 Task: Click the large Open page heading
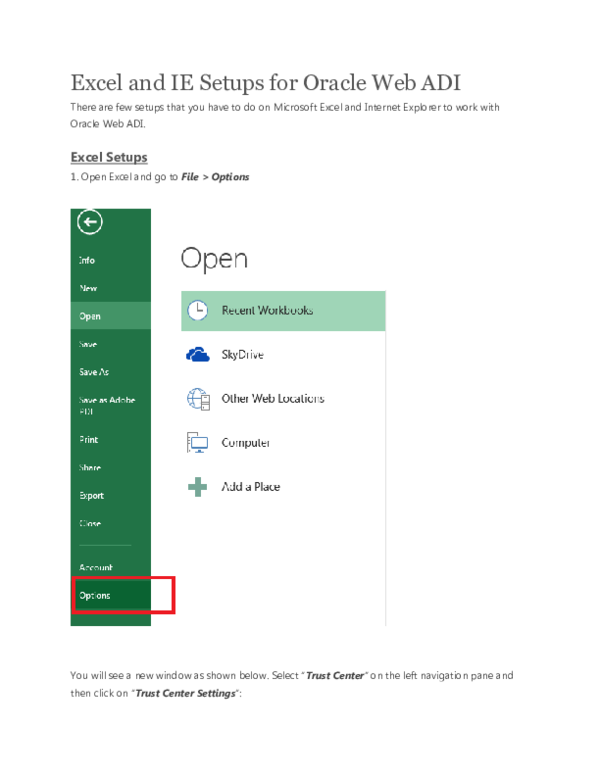click(x=214, y=259)
